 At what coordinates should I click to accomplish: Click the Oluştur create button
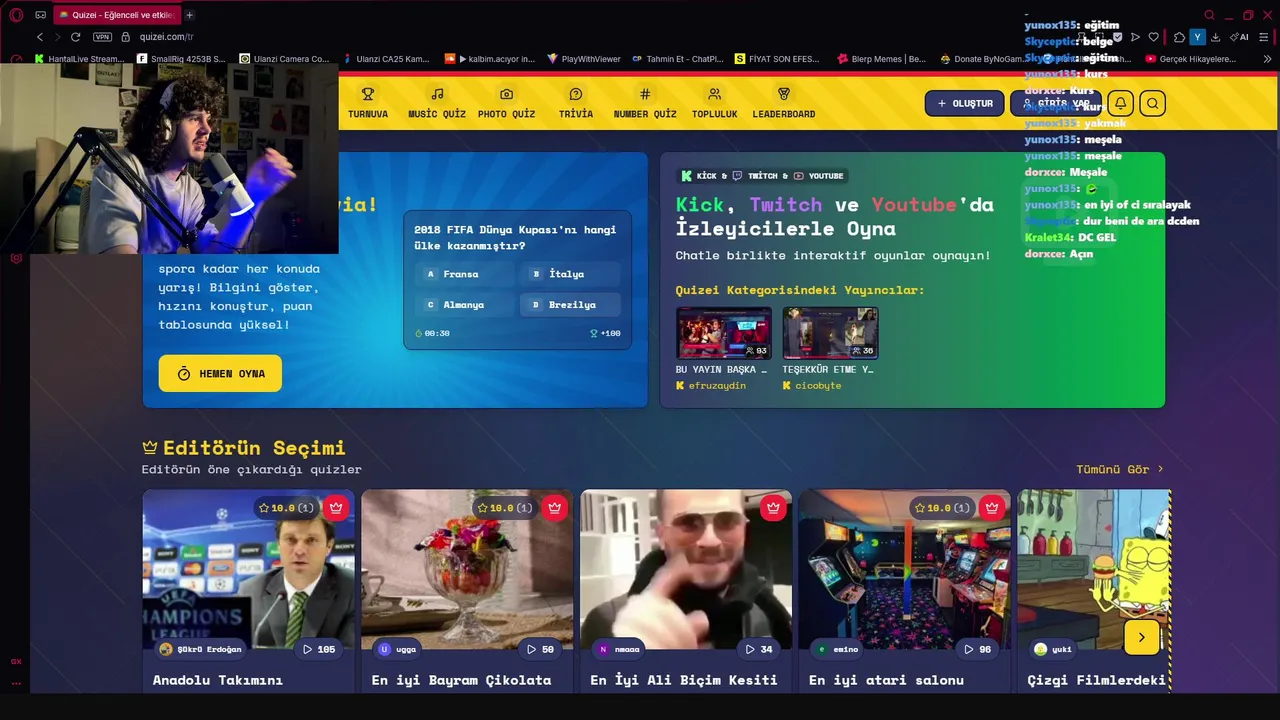[964, 103]
